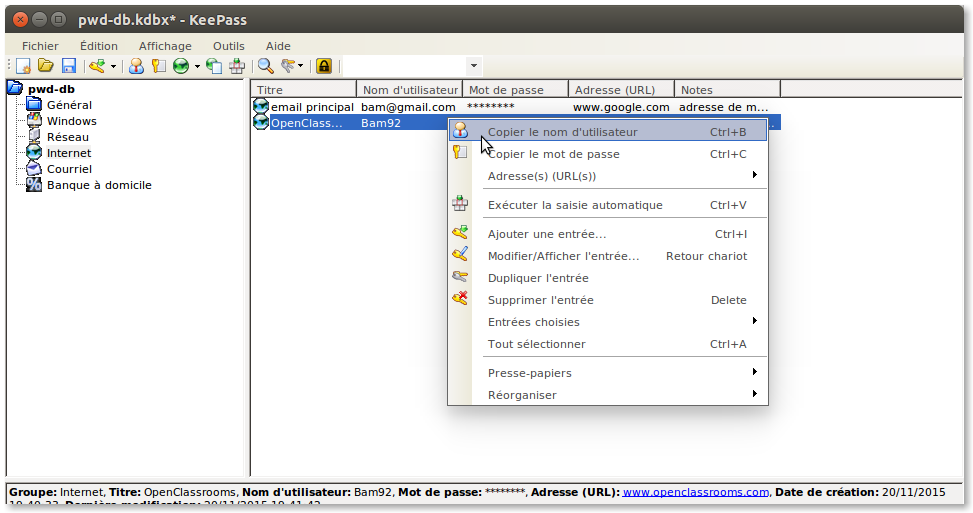Viewport: 973px width, 513px height.
Task: Click the Find magnifier toolbar icon
Action: [x=266, y=66]
